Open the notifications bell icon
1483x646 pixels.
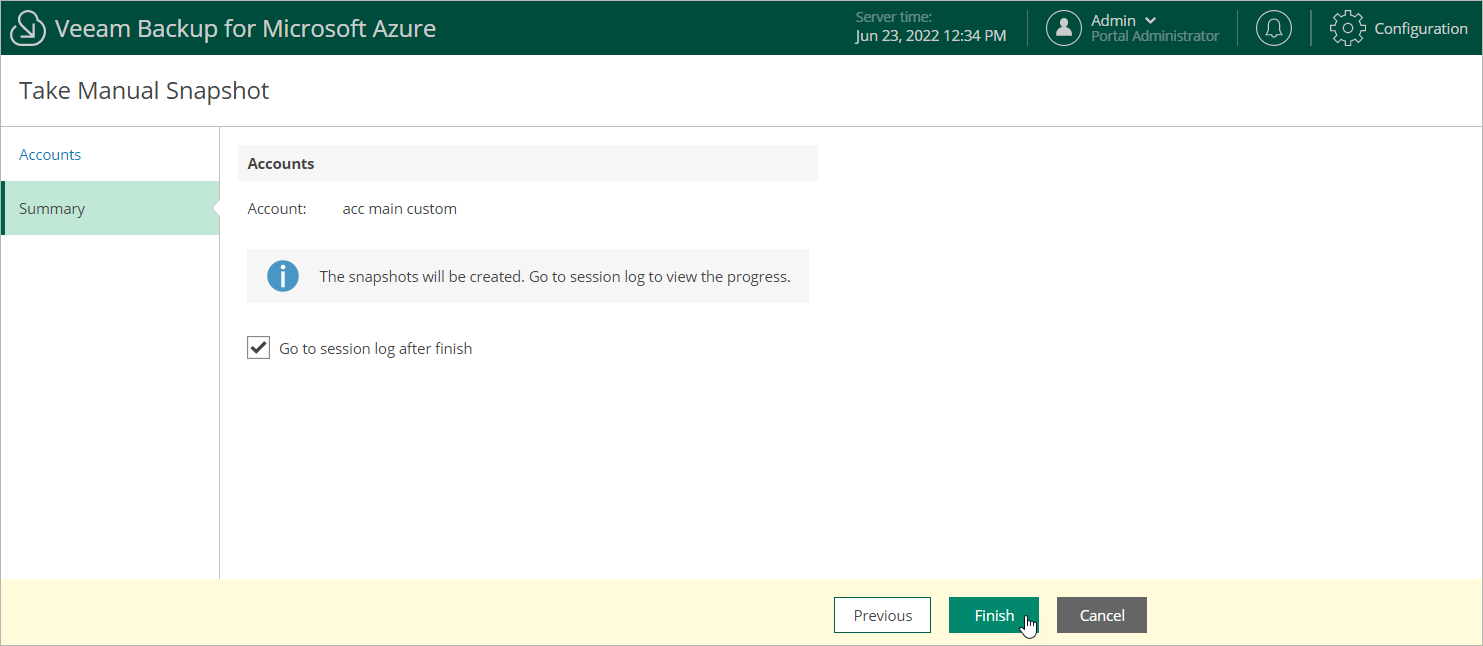pos(1273,28)
